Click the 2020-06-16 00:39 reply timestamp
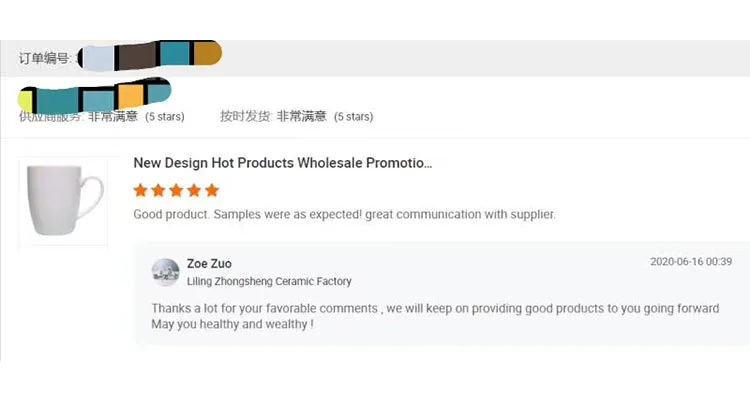Image resolution: width=750 pixels, height=400 pixels. pyautogui.click(x=691, y=262)
